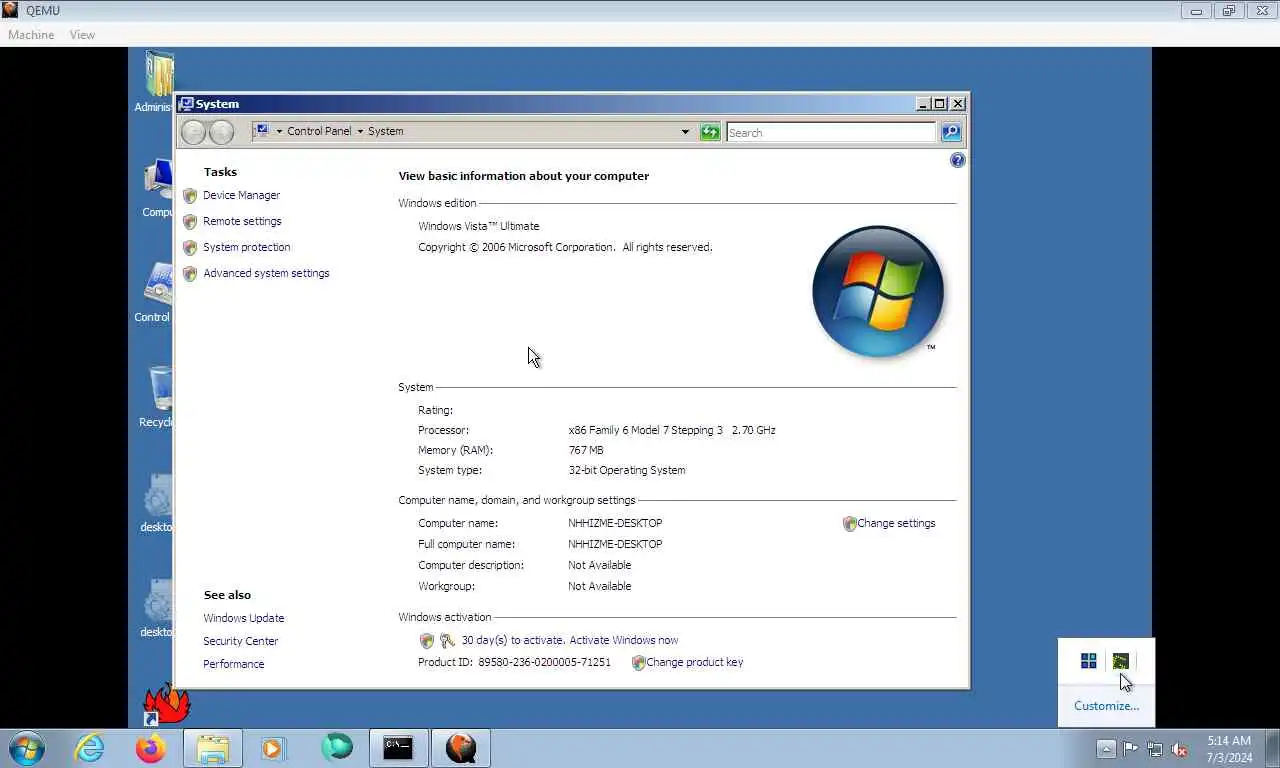Click Activate Windows now link

click(x=623, y=640)
